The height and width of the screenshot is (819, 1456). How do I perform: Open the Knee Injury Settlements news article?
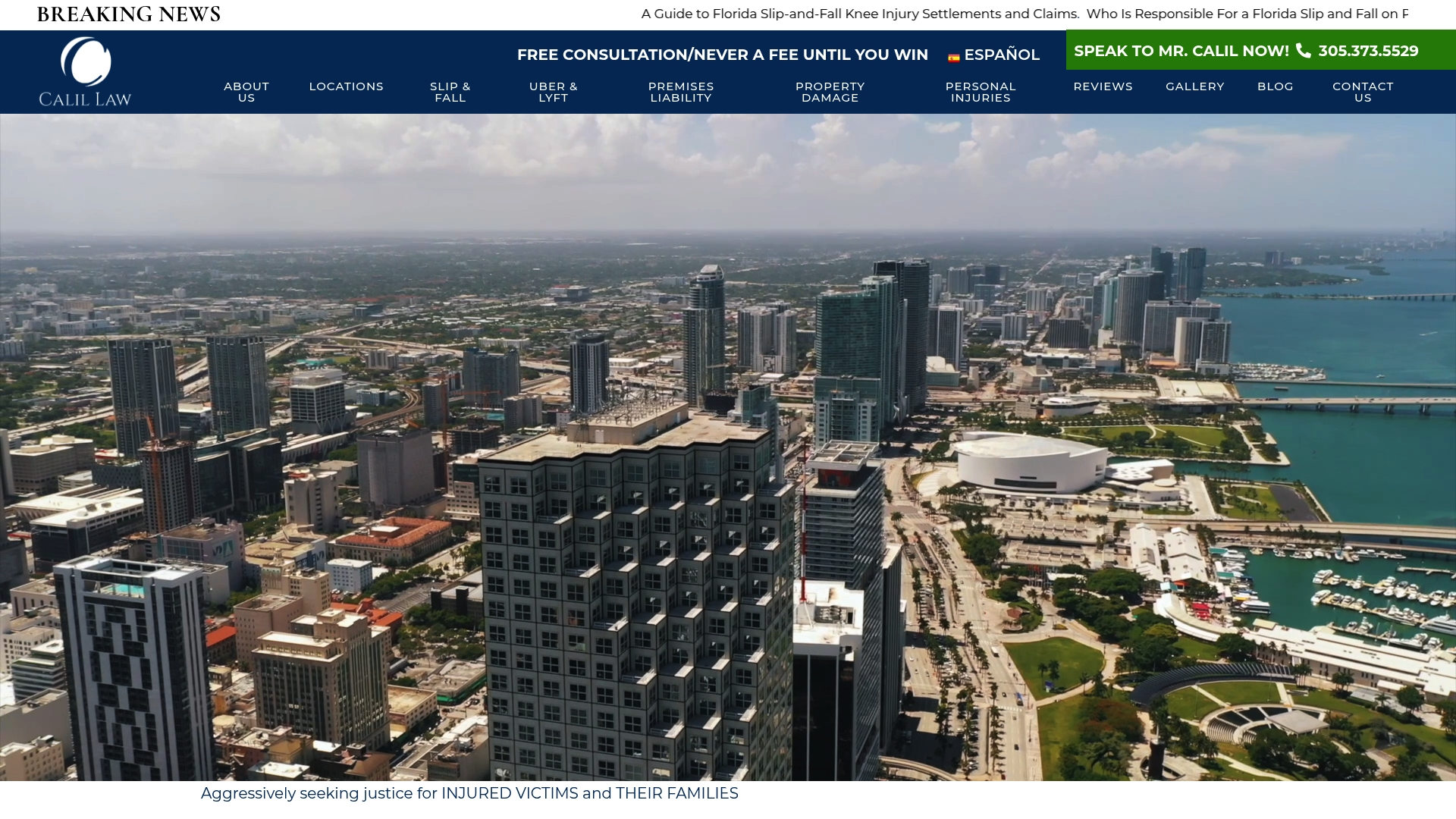[860, 14]
